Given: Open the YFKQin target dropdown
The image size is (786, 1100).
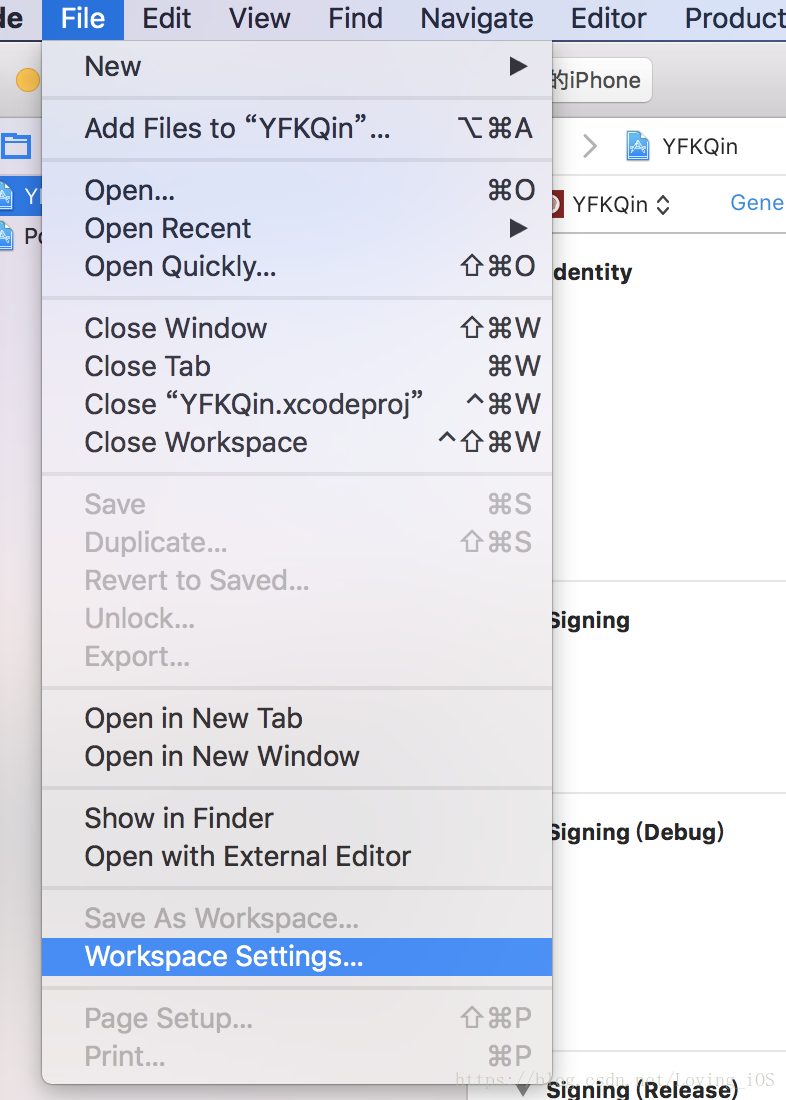Looking at the screenshot, I should (x=621, y=204).
